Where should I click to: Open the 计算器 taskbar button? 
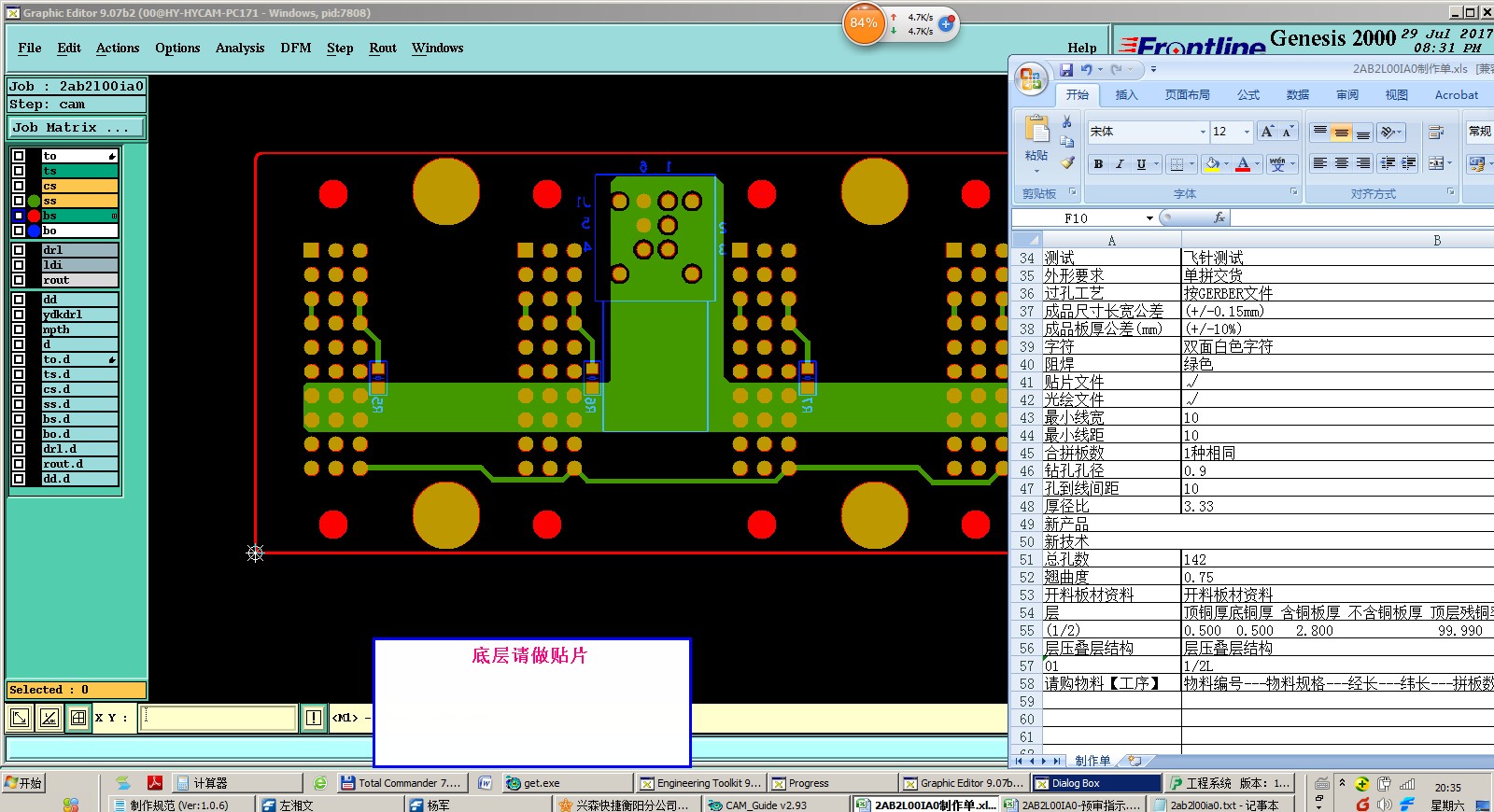239,783
